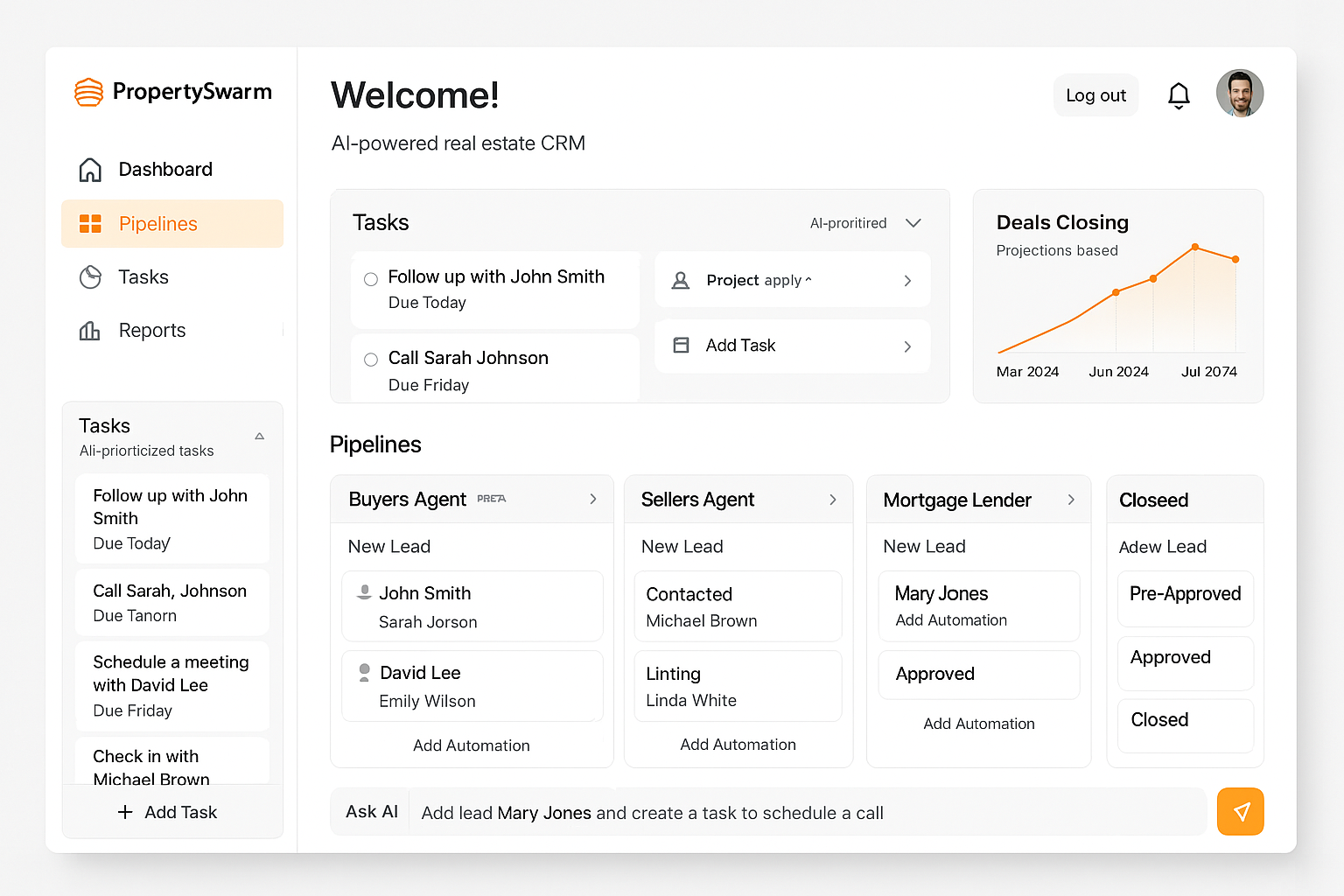The image size is (1344, 896).
Task: Open notifications bell icon
Action: coord(1179,95)
